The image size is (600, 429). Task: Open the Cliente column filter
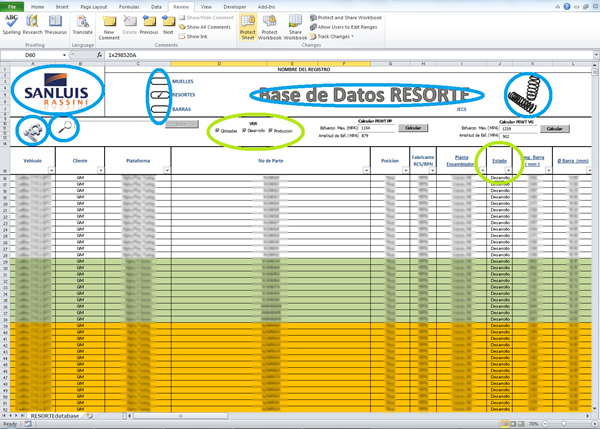(x=100, y=170)
